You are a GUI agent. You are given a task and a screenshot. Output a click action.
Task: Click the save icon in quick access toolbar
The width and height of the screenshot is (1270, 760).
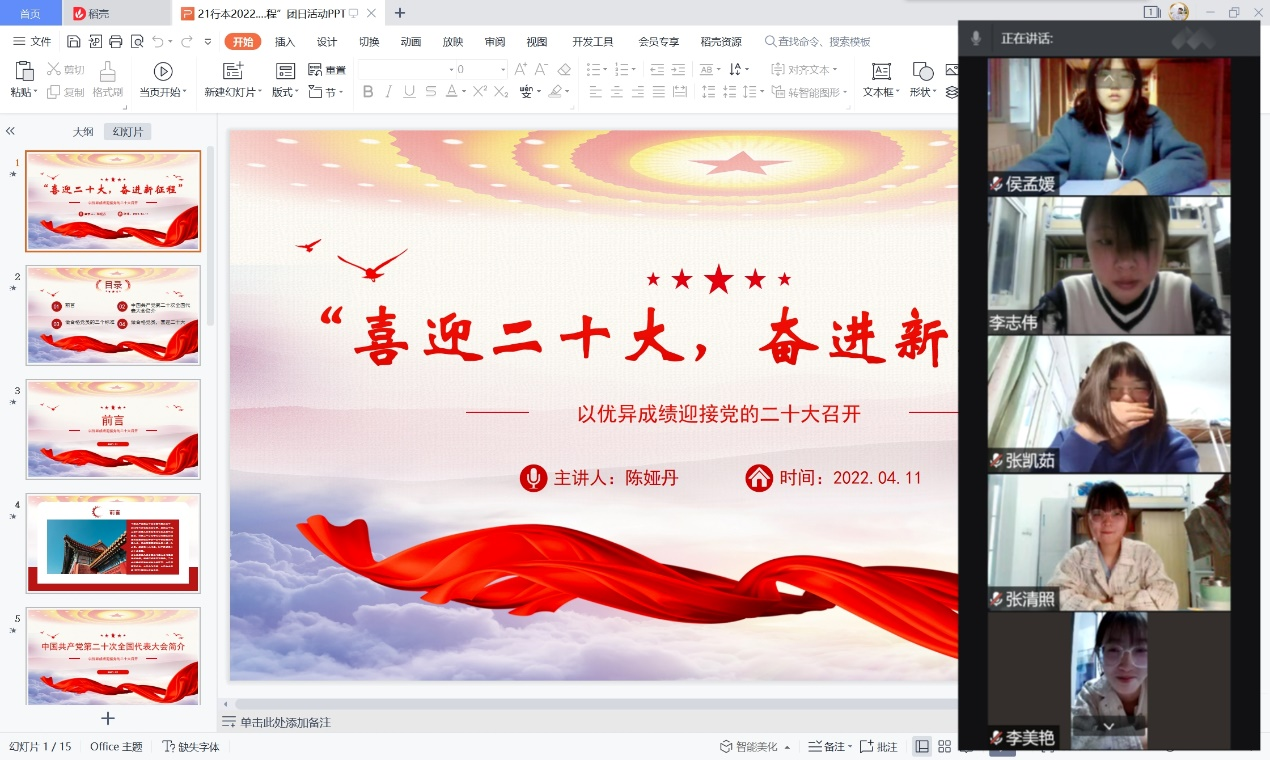[x=74, y=42]
